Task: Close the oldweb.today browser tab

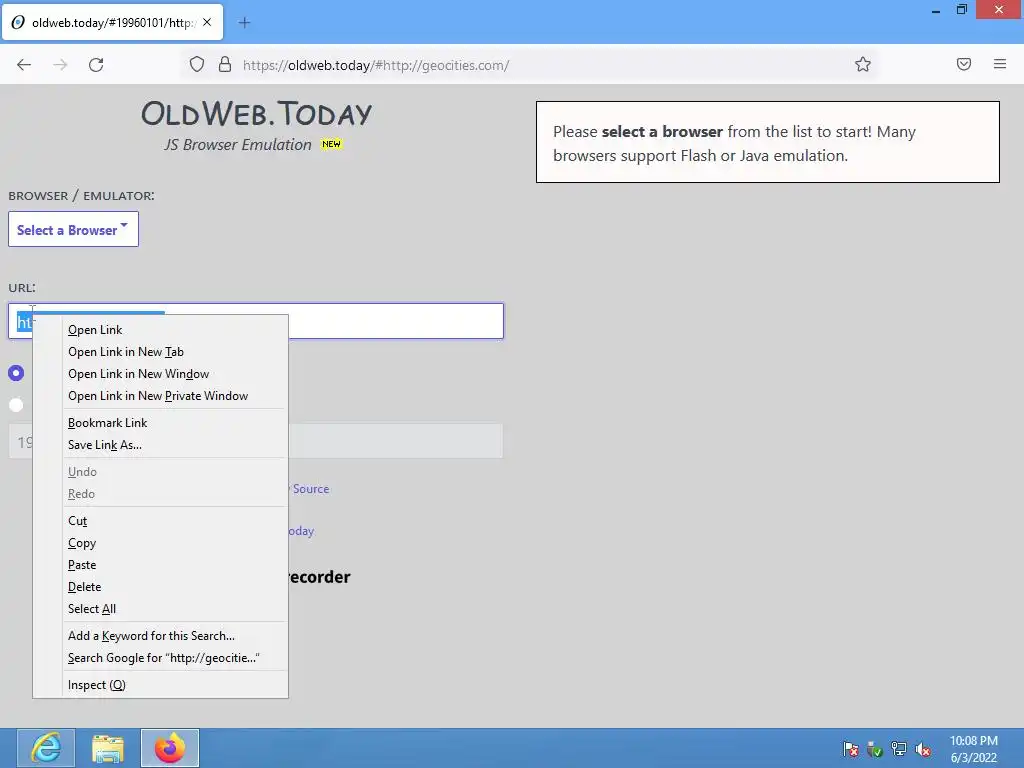Action: (207, 22)
